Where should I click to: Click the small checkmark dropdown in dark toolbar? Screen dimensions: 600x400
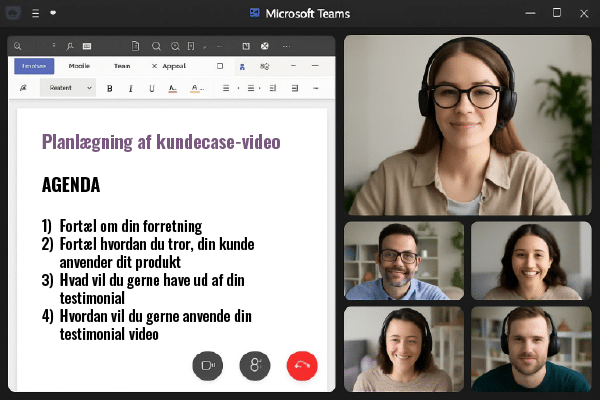(205, 47)
